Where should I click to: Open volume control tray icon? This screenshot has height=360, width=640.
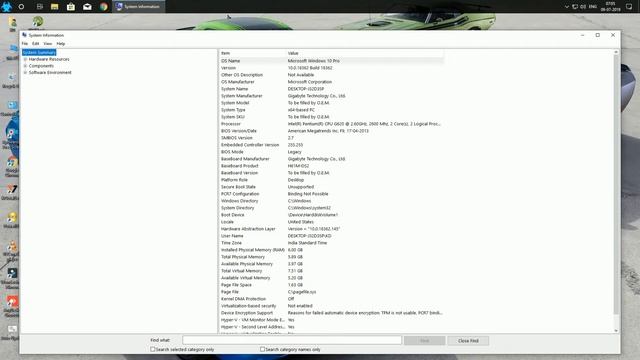(x=583, y=7)
